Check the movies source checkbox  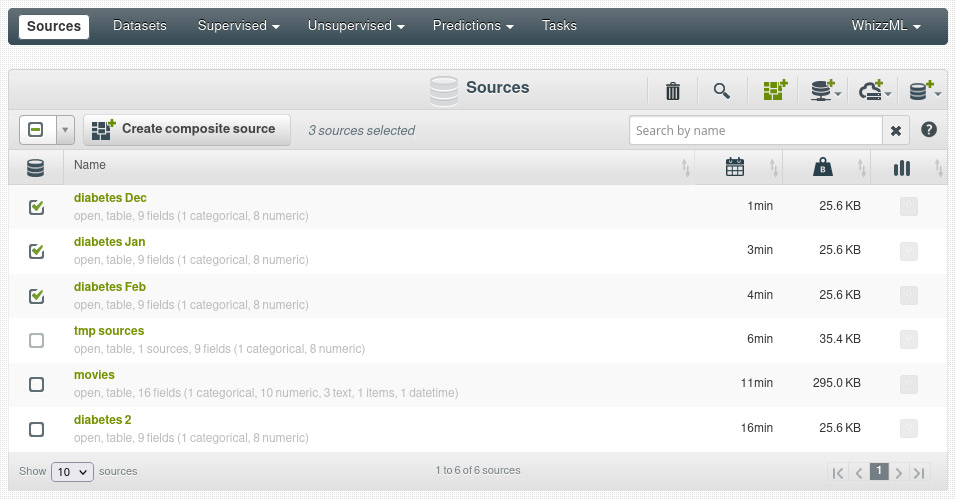click(x=37, y=384)
